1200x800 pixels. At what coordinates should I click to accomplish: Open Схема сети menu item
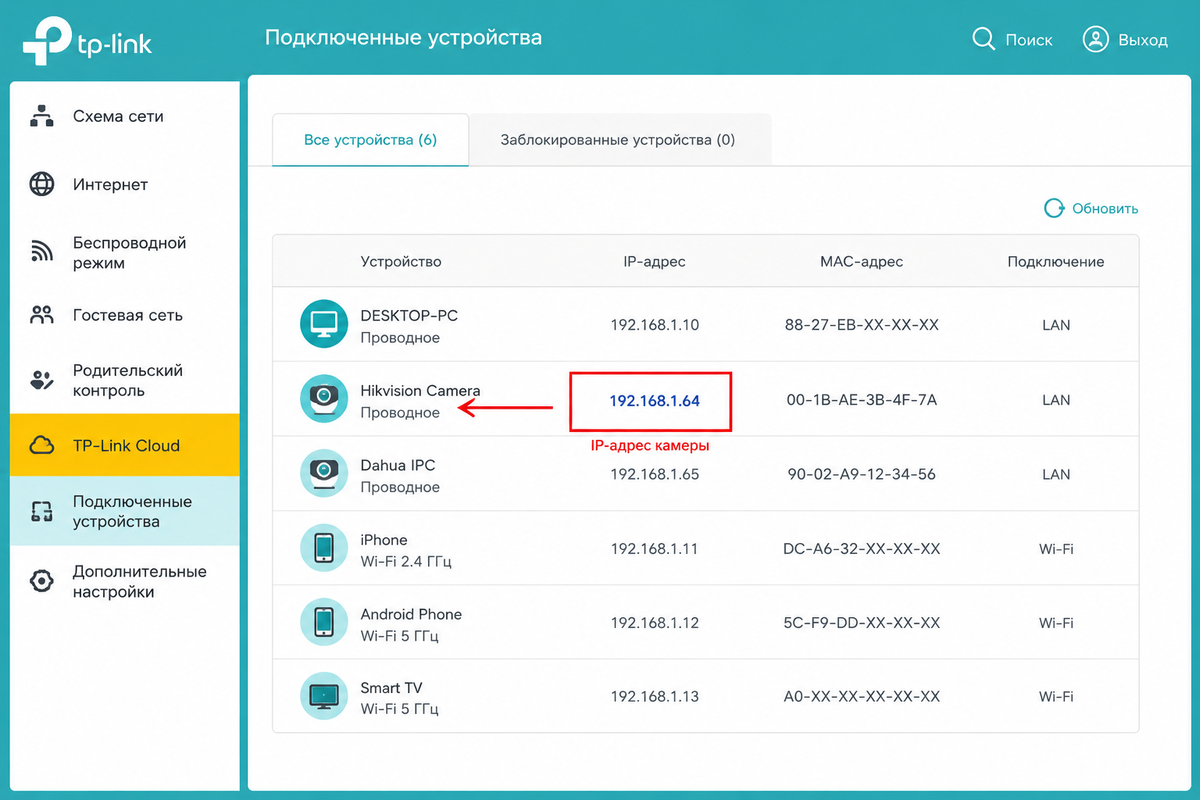(125, 116)
